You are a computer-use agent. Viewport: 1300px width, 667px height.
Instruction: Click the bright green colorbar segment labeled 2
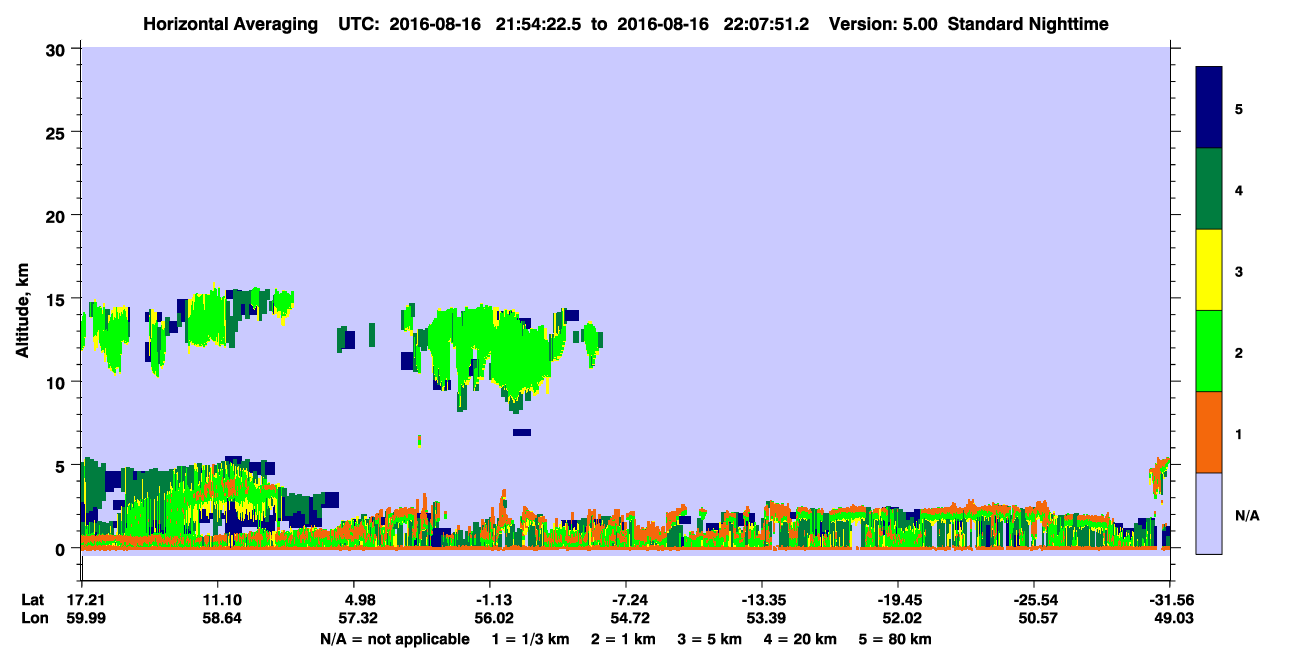click(1209, 351)
